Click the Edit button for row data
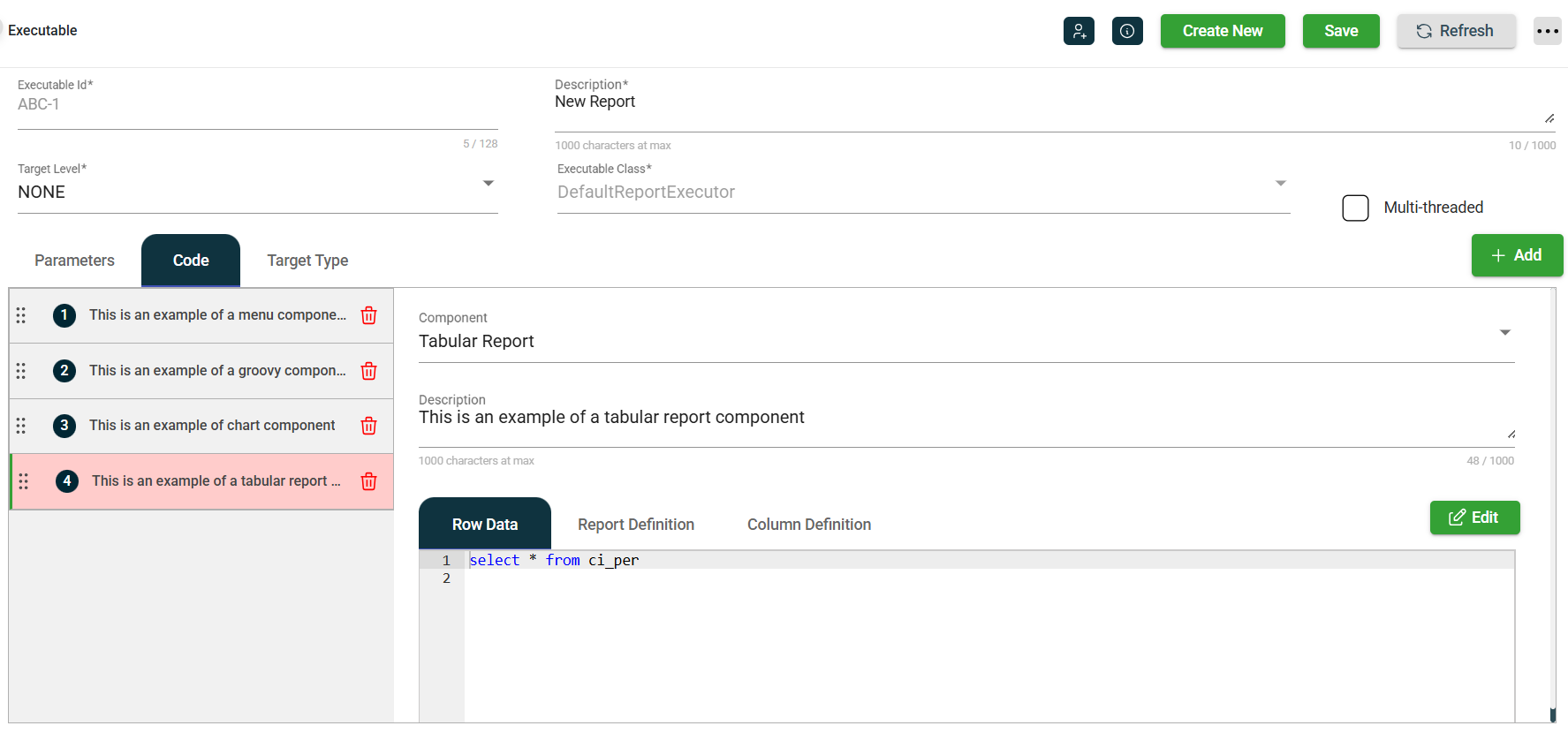1568x756 pixels. click(1474, 518)
